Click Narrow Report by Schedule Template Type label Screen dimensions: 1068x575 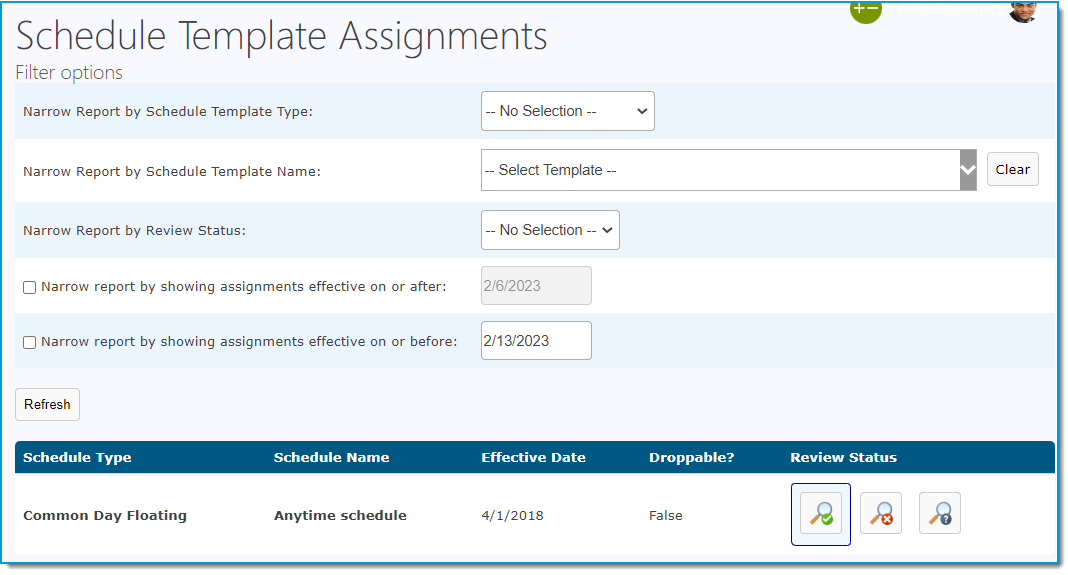pyautogui.click(x=168, y=112)
